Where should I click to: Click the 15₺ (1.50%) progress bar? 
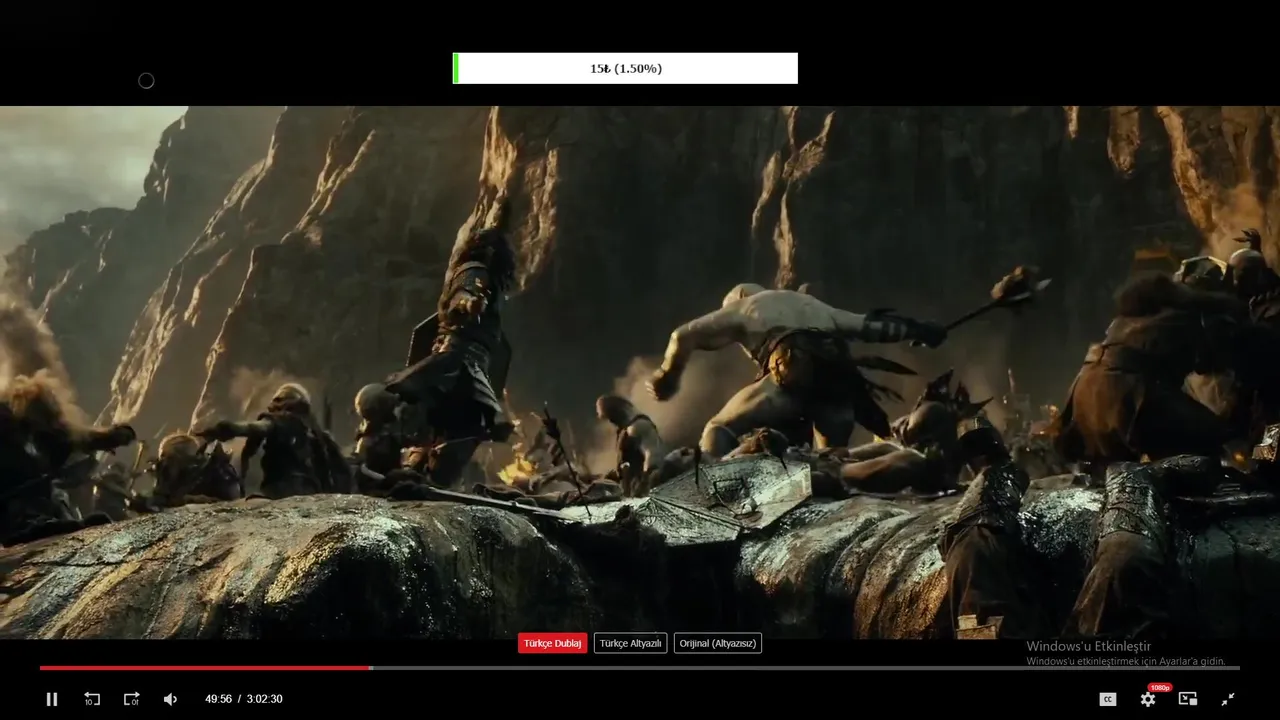[x=625, y=68]
